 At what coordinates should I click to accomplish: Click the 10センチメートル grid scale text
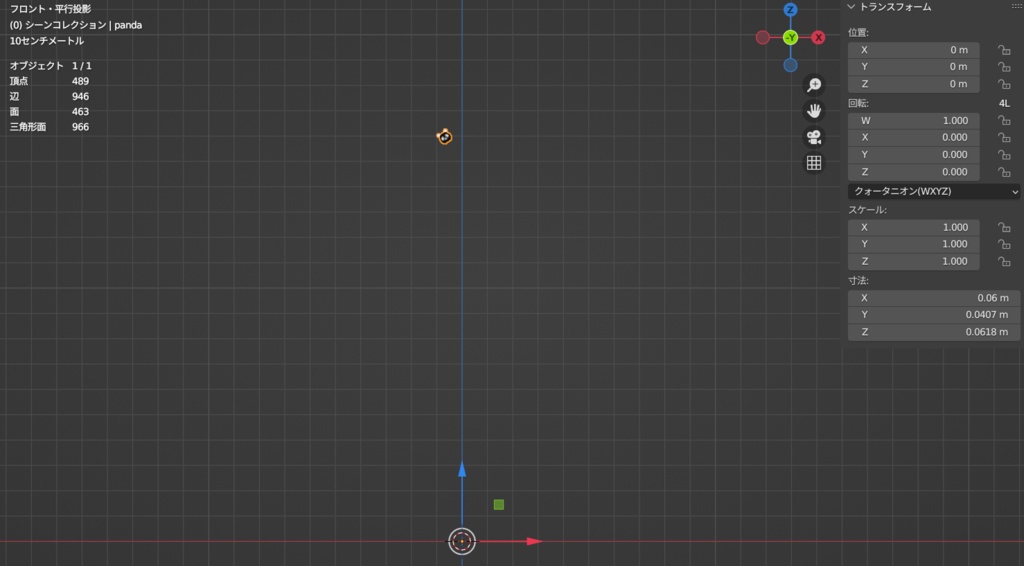[46, 40]
